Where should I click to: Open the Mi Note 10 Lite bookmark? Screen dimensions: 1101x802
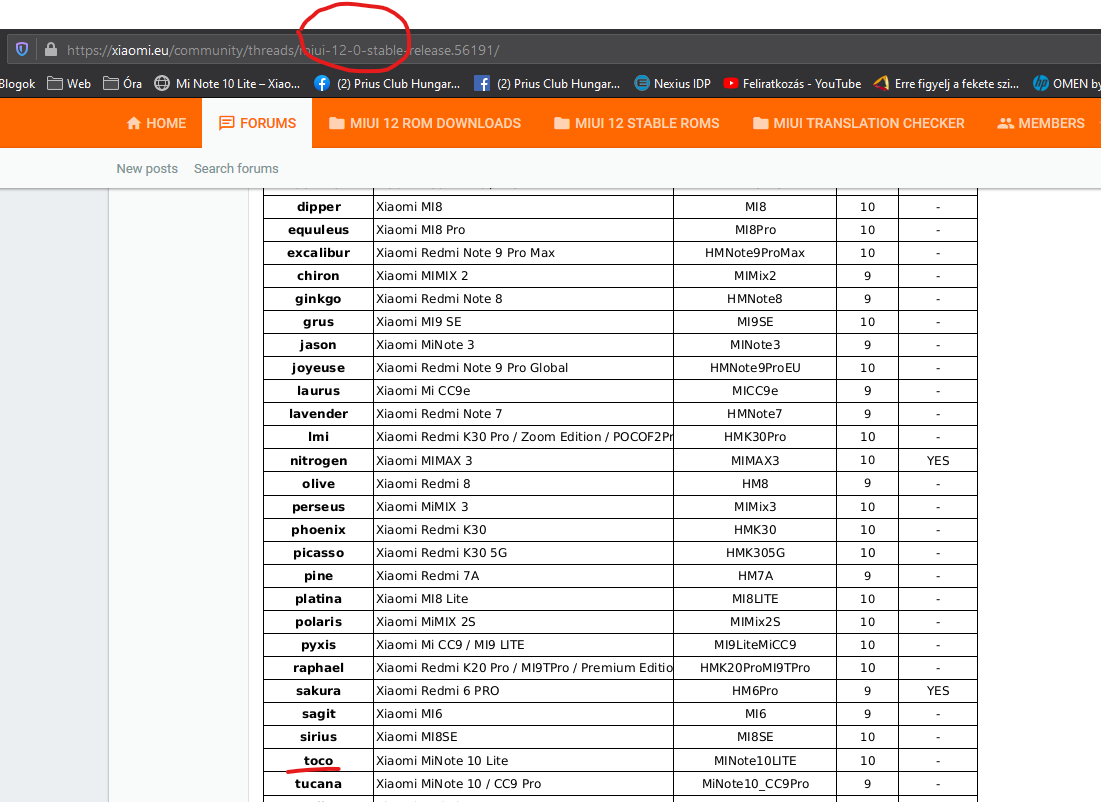point(227,84)
